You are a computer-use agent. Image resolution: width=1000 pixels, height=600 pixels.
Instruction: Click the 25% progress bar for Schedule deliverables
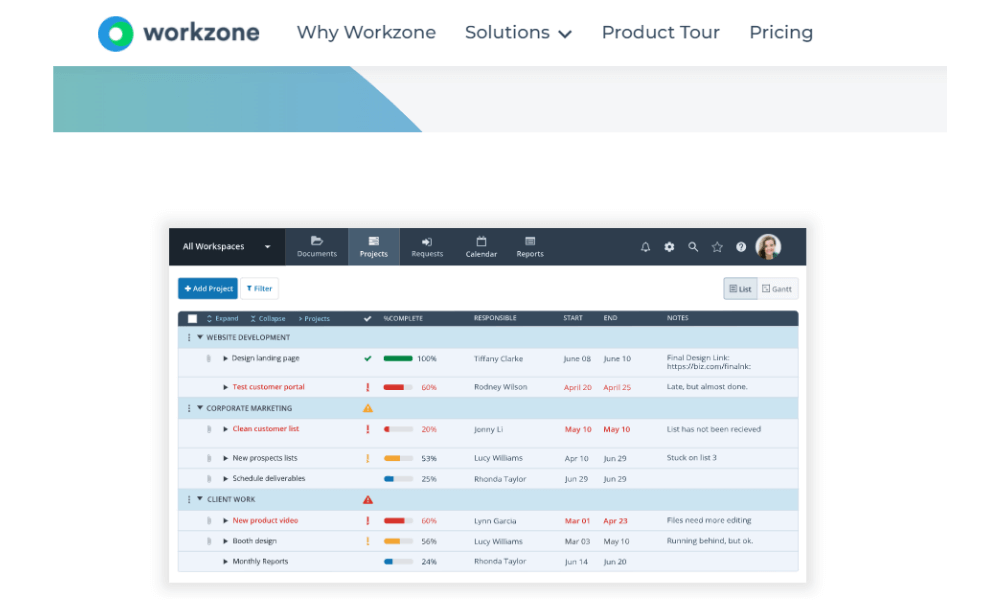point(398,479)
